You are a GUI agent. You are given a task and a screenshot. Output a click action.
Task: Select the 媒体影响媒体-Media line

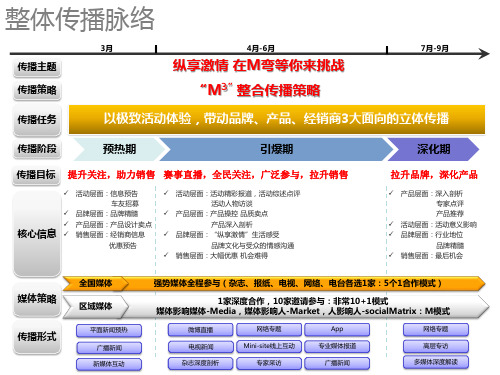303,311
